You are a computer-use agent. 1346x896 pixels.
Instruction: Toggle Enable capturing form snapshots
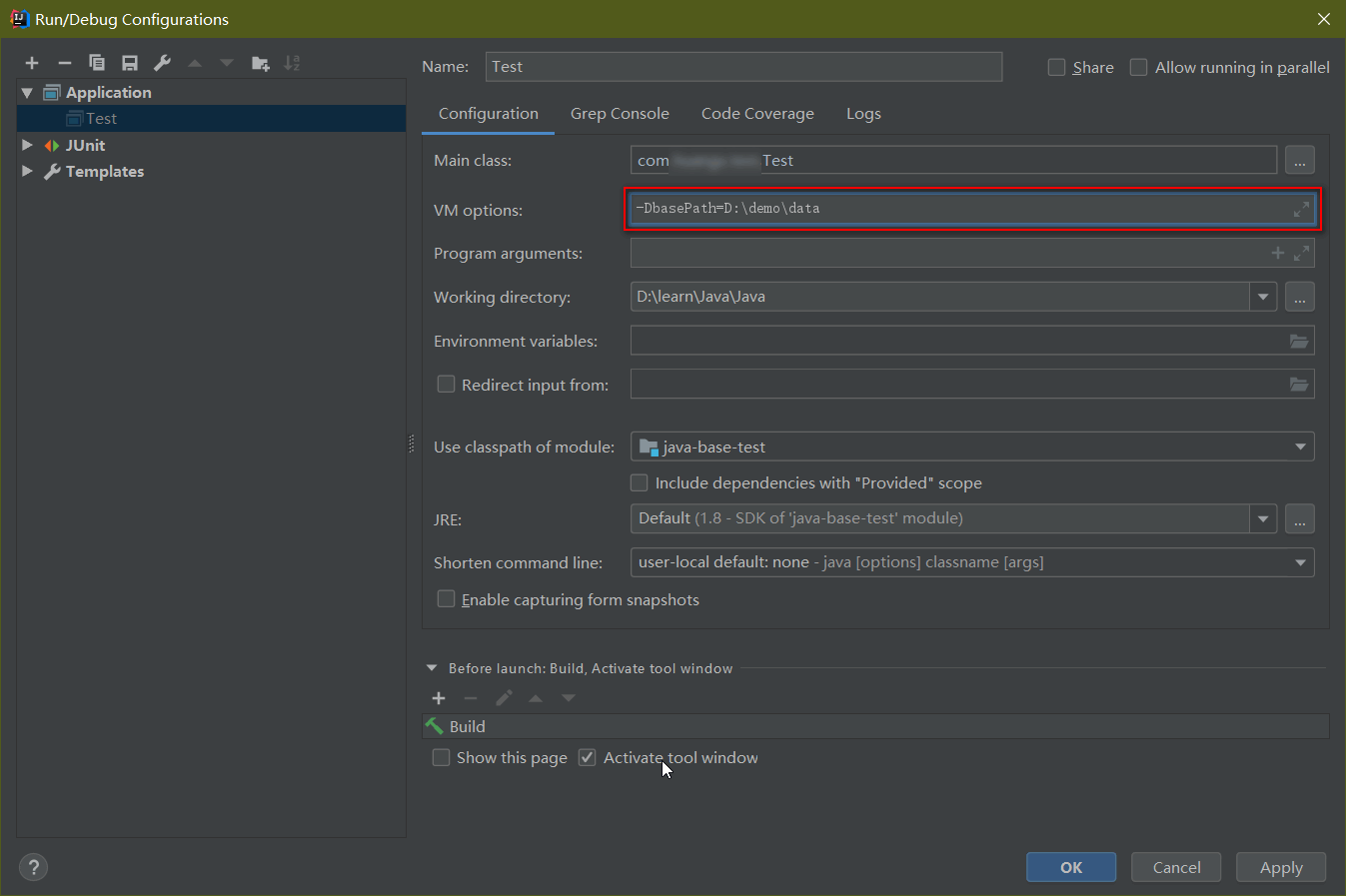click(446, 598)
